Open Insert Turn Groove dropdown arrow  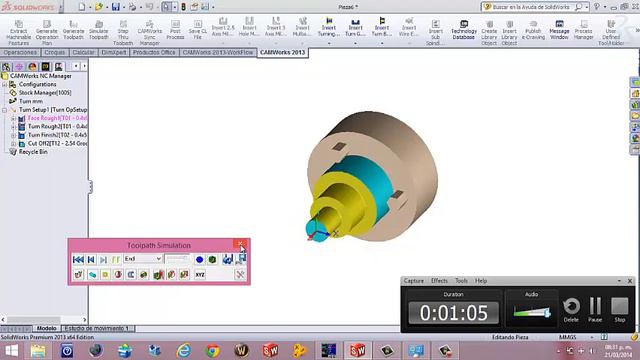coord(355,43)
